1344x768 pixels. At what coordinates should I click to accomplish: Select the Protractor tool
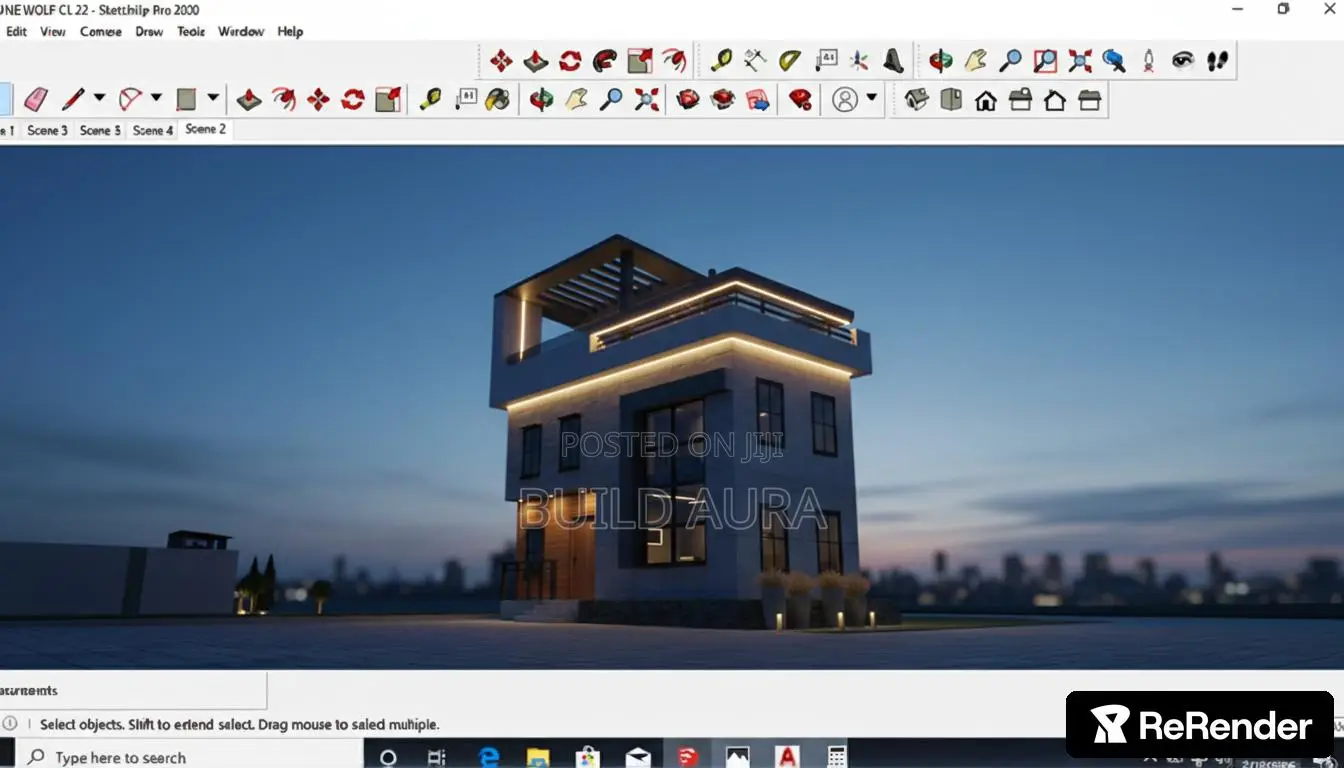(x=789, y=61)
